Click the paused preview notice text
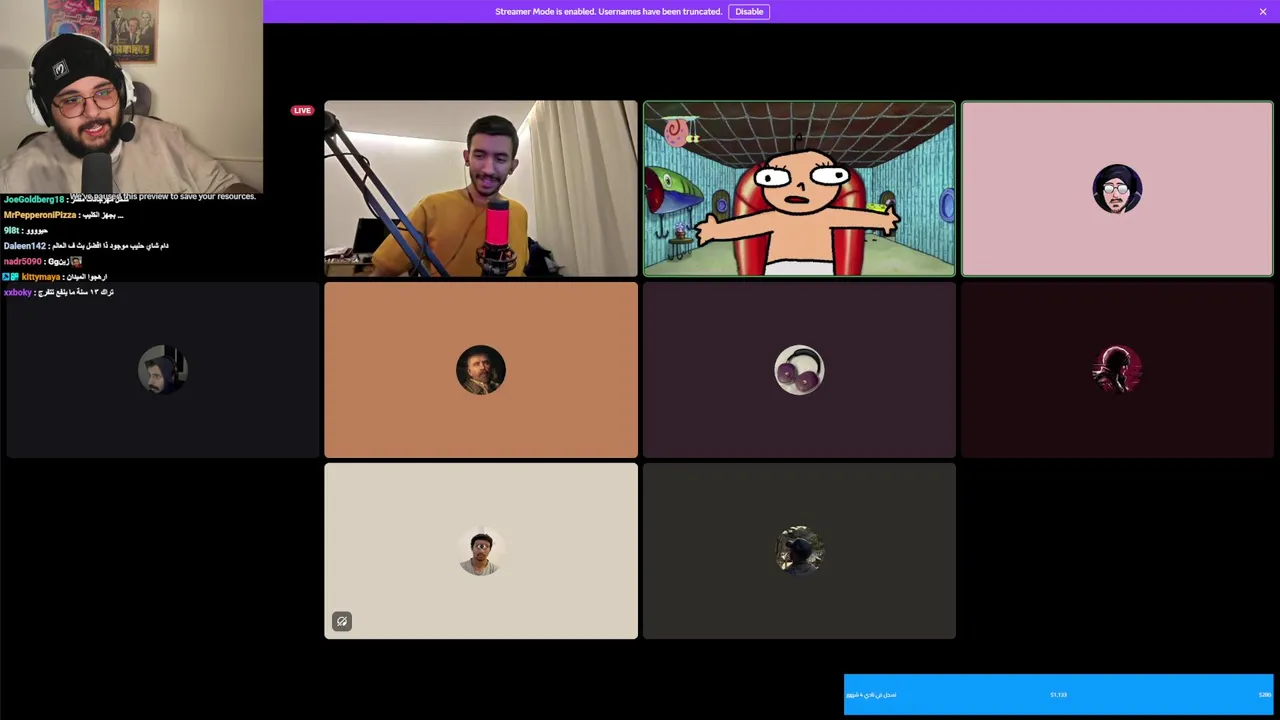 point(163,196)
